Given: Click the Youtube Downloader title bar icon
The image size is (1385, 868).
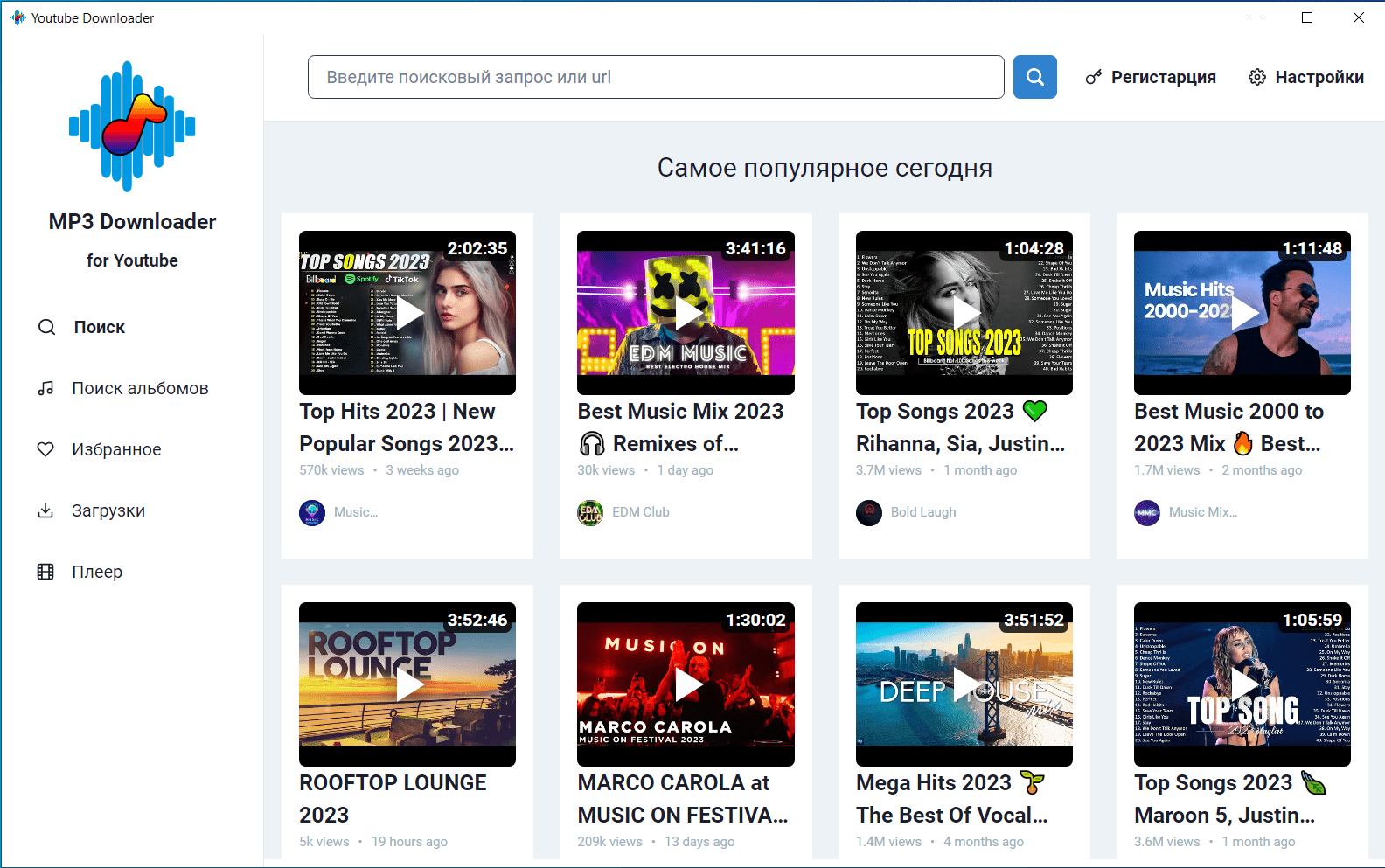Looking at the screenshot, I should point(17,17).
